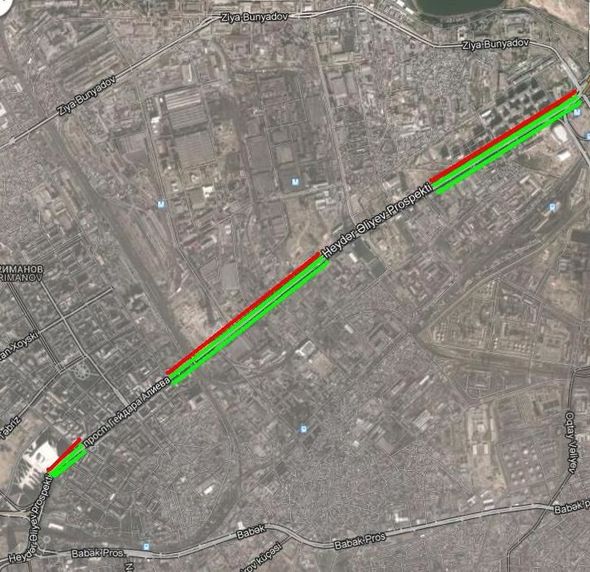Click the long red line in the avenue's middle section

point(243,313)
